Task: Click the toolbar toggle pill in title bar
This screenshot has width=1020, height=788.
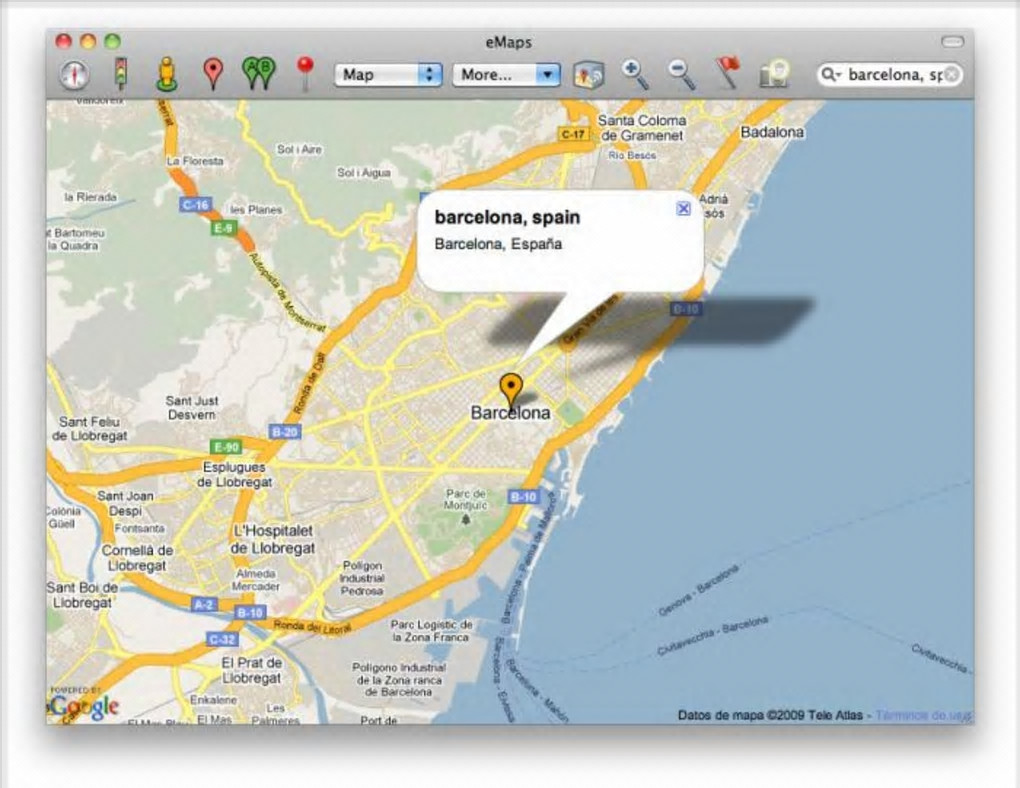Action: (952, 42)
